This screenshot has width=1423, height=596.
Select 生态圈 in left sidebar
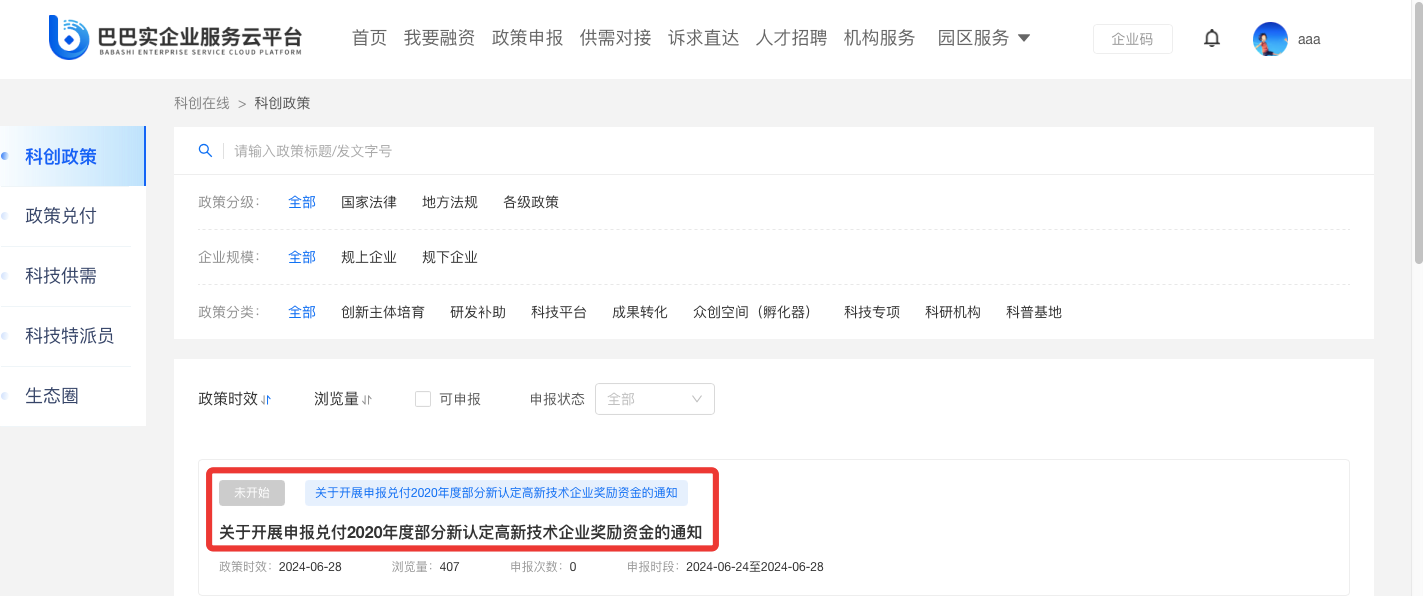tap(72, 396)
